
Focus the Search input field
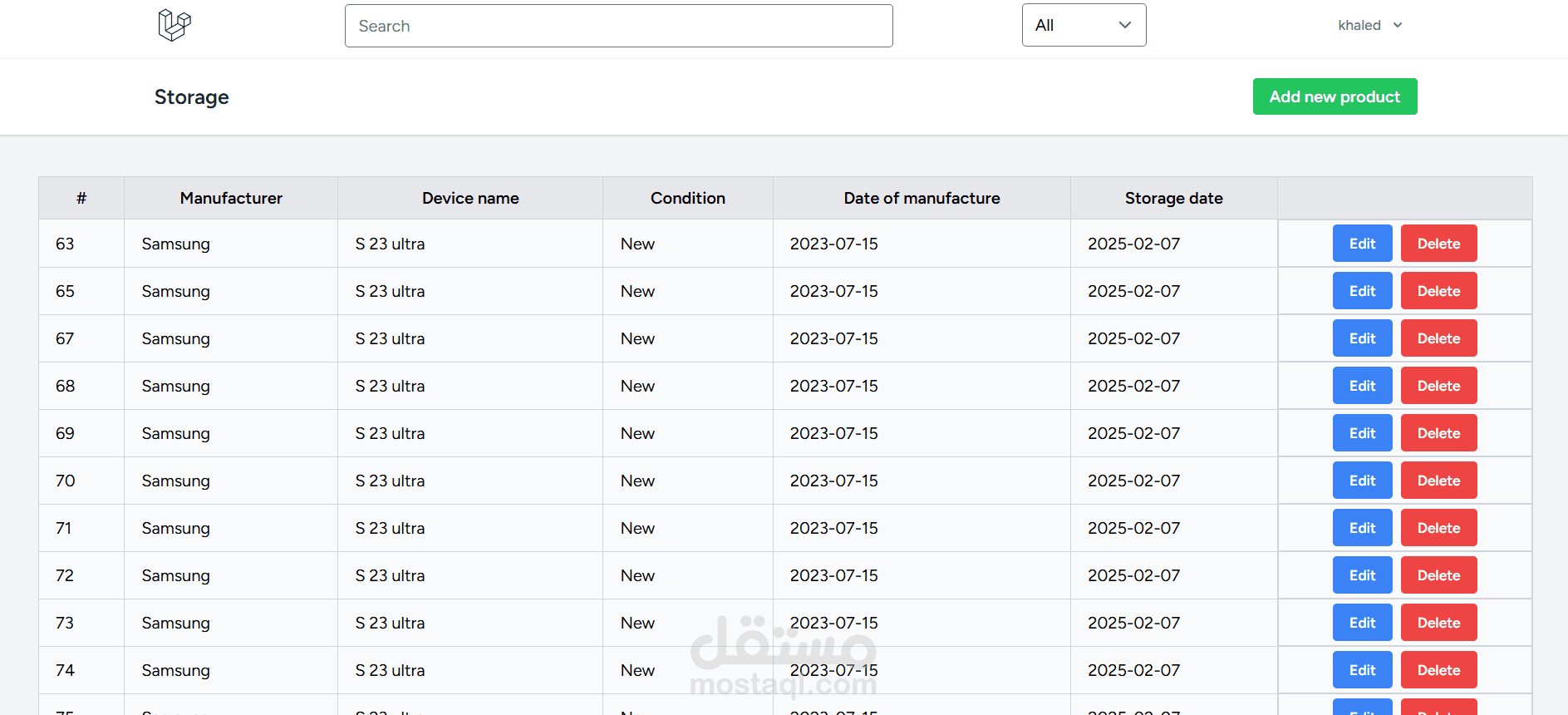618,26
